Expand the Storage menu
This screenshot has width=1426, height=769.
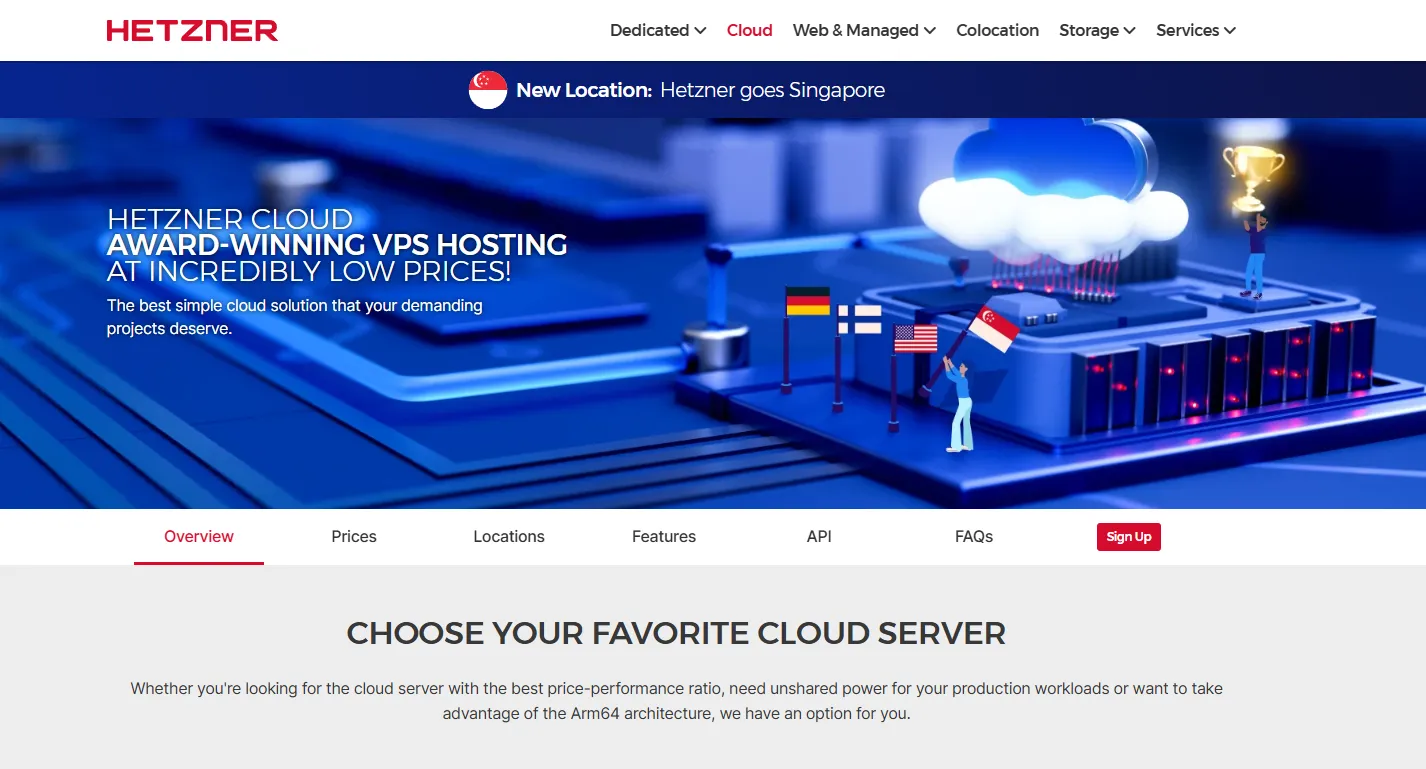coord(1097,30)
